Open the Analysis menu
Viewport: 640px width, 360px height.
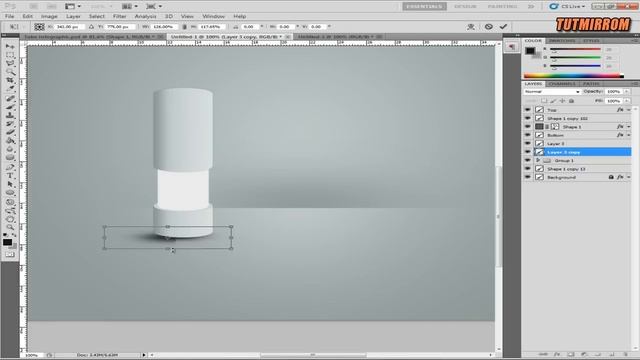coord(145,16)
